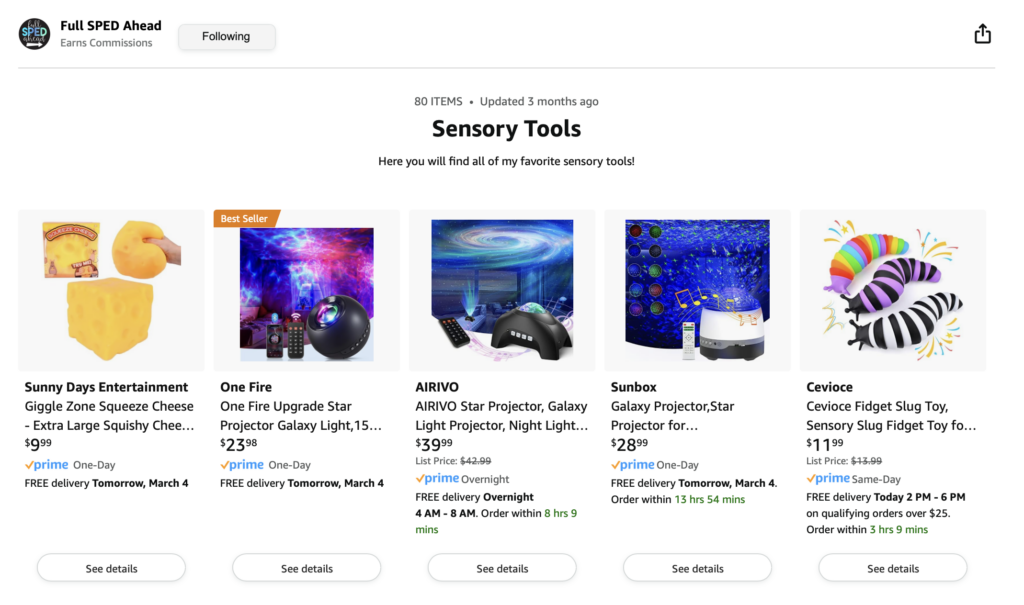The width and height of the screenshot is (1024, 605).
Task: See details for AIRIVO Star Projector
Action: click(502, 568)
